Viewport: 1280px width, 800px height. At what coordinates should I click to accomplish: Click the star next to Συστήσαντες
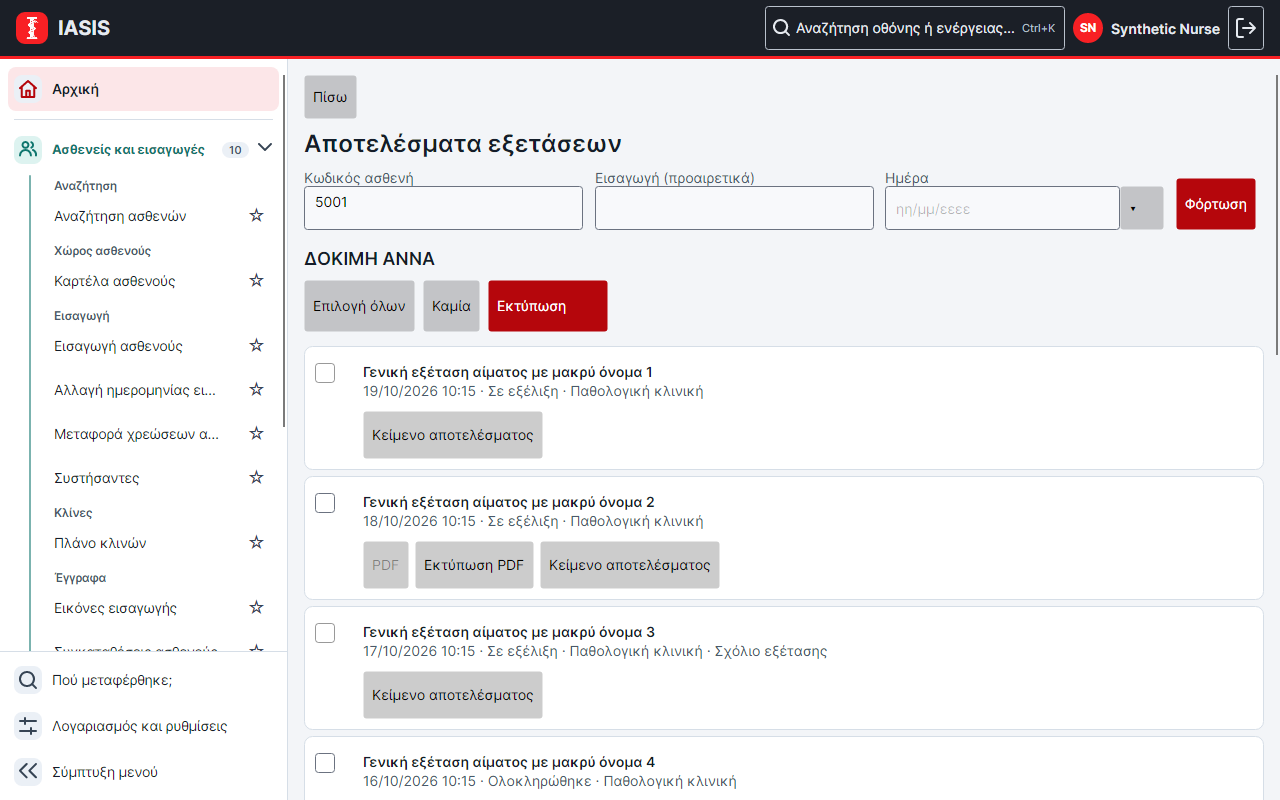point(256,478)
